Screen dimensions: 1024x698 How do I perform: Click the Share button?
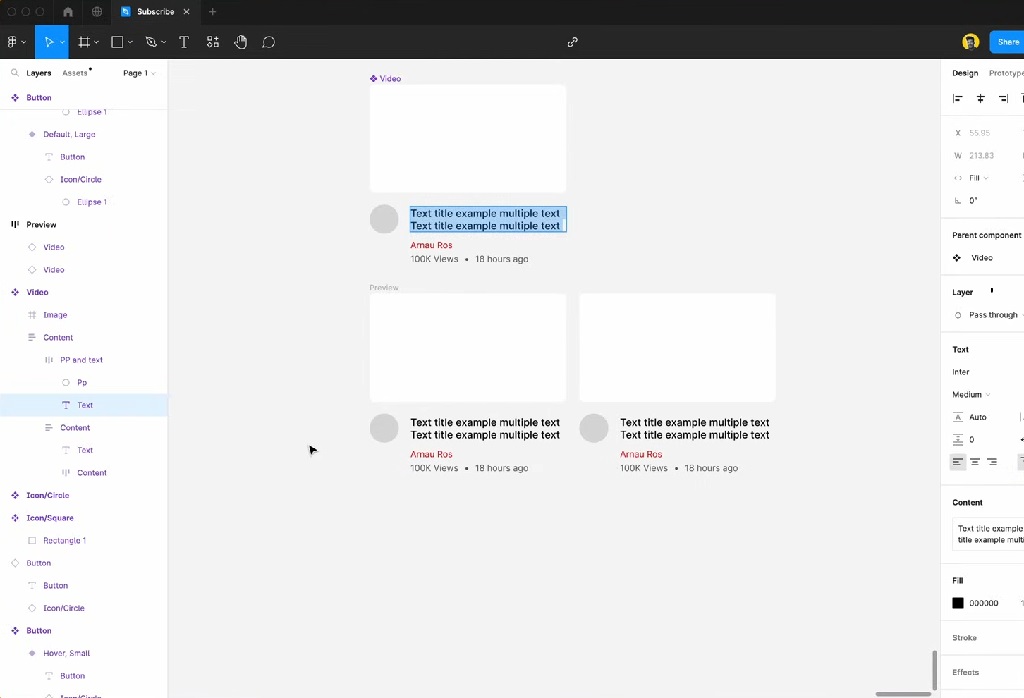(x=1008, y=42)
